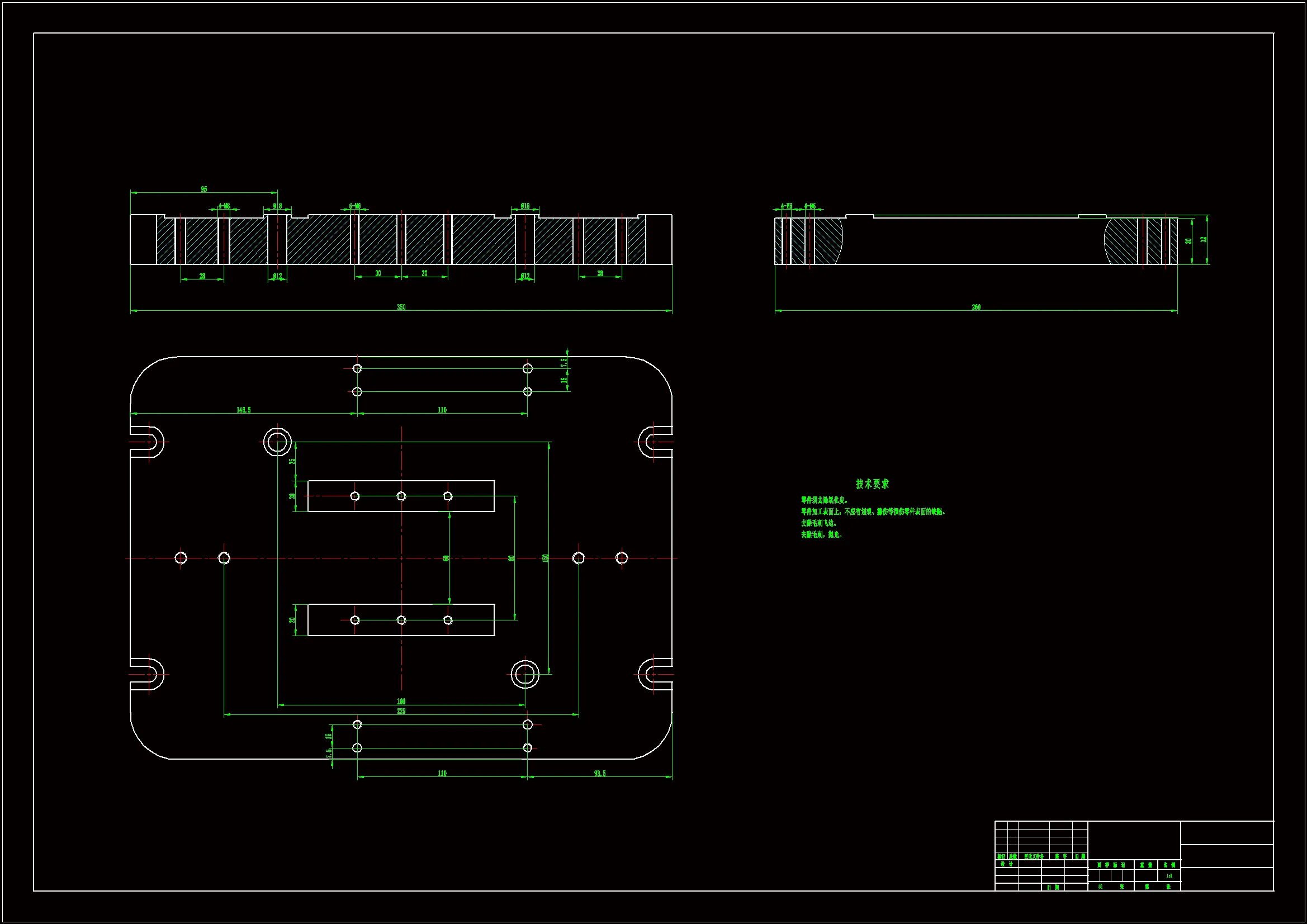Select the 229 horizontal dimension text
This screenshot has width=1307, height=924.
pyautogui.click(x=401, y=711)
